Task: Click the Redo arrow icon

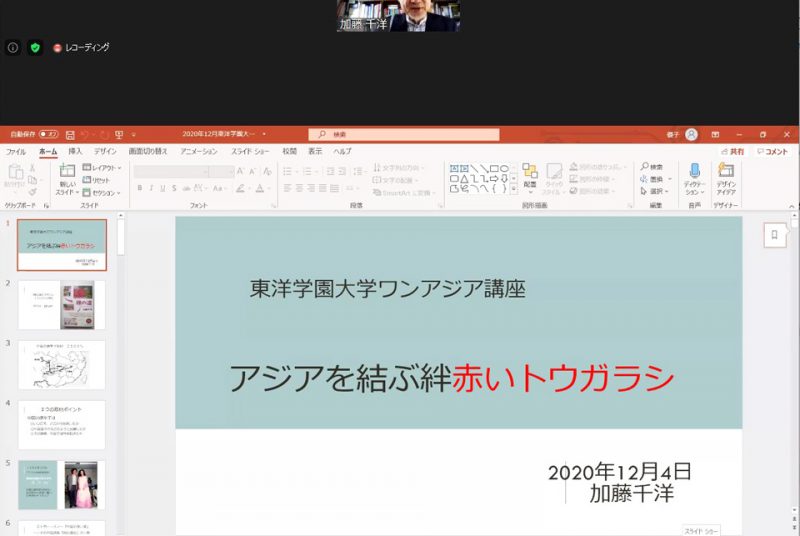Action: click(104, 135)
